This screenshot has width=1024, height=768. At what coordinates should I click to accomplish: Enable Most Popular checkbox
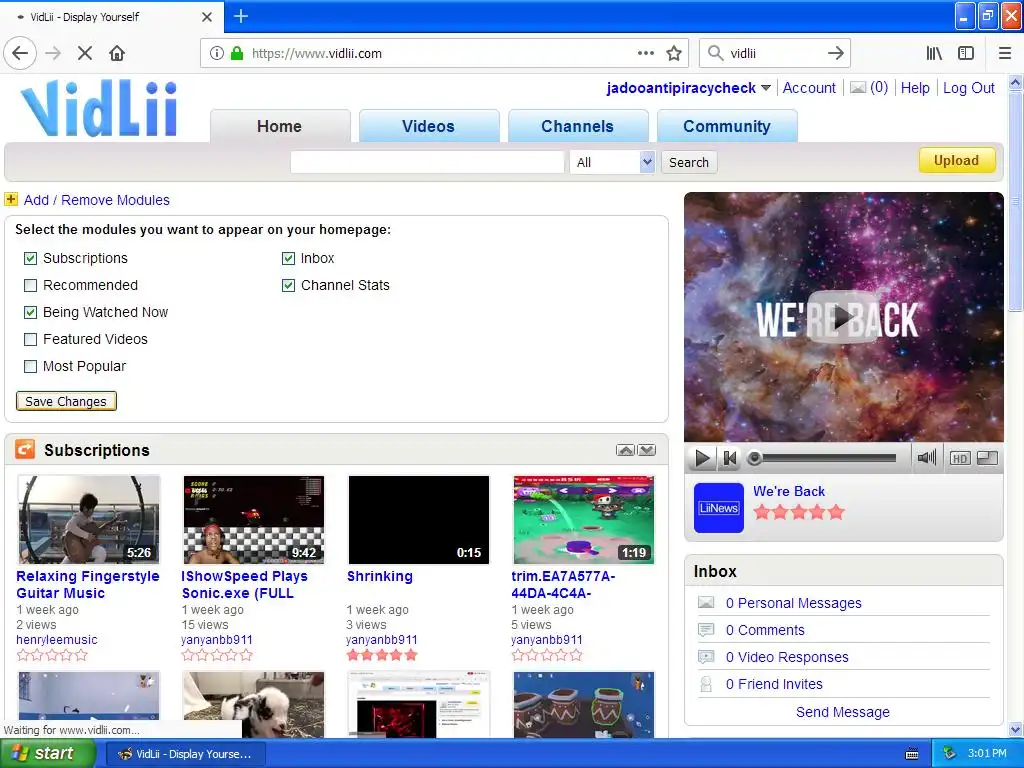pyautogui.click(x=30, y=366)
